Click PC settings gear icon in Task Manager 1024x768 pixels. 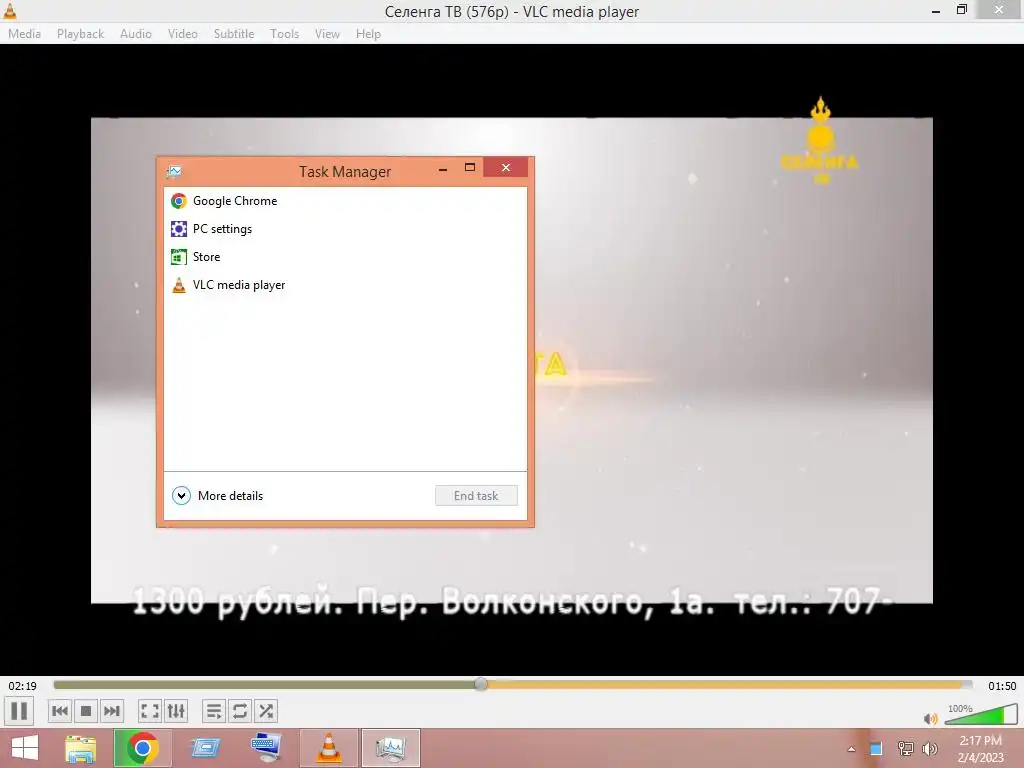178,229
